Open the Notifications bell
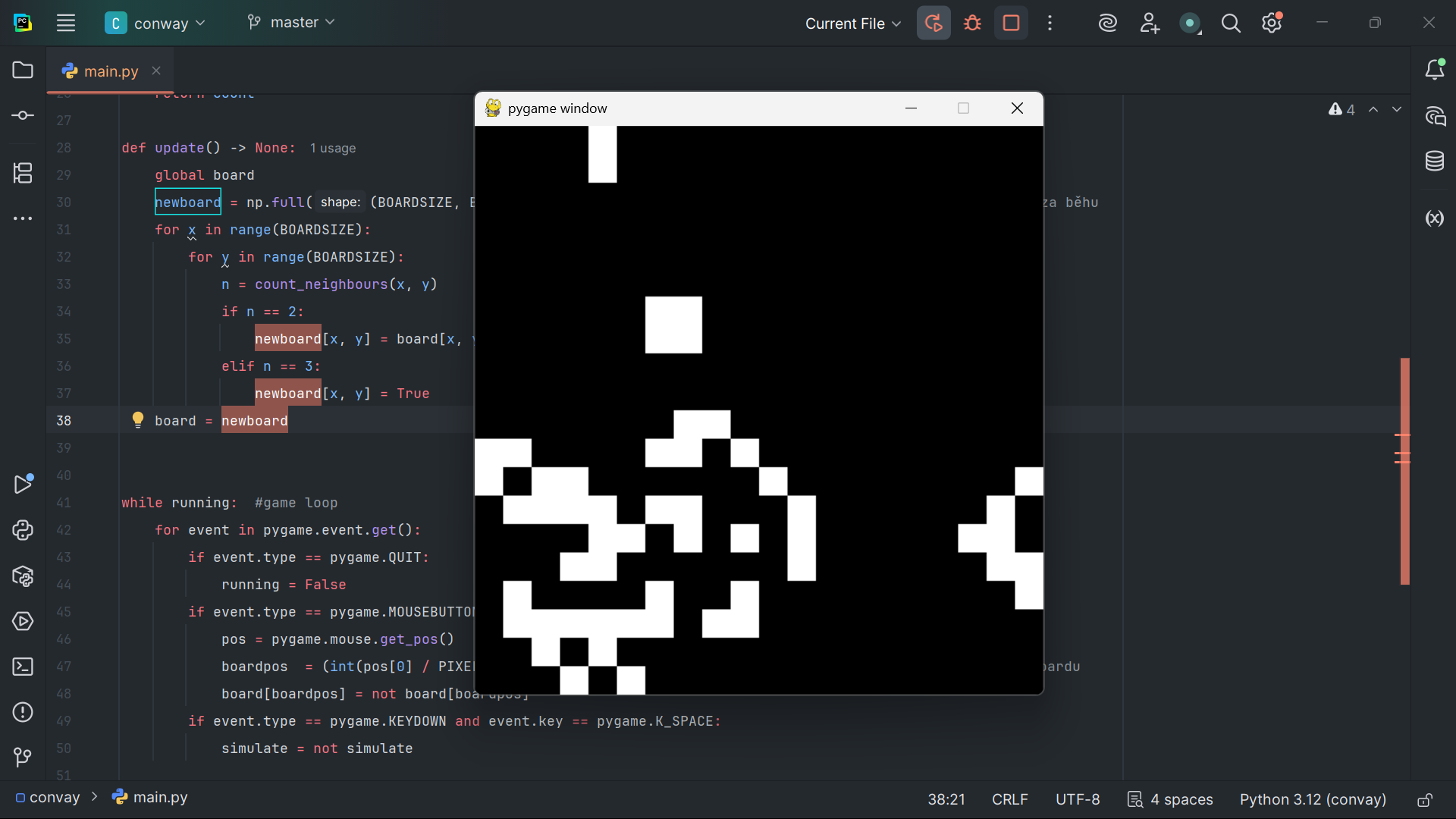The height and width of the screenshot is (819, 1456). point(1434,70)
